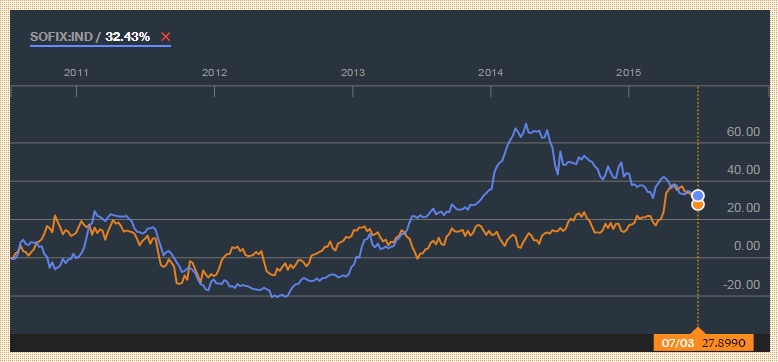
Task: Click the 2013 year label on the axis
Action: coord(353,73)
